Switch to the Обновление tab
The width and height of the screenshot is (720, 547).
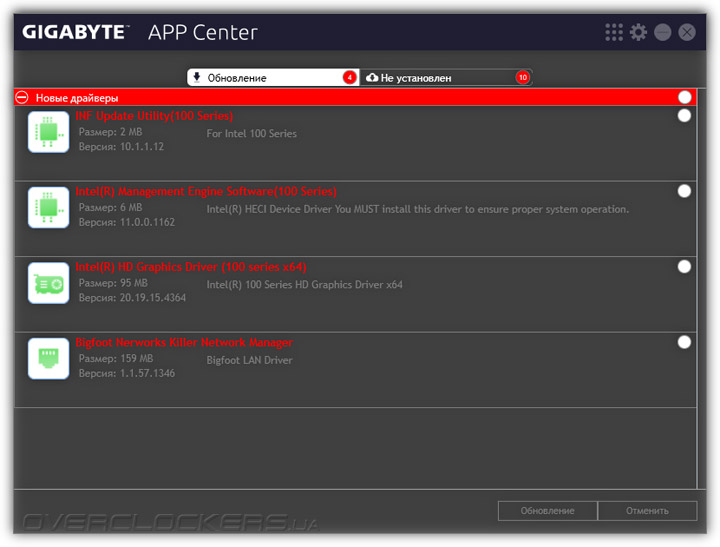[273, 78]
